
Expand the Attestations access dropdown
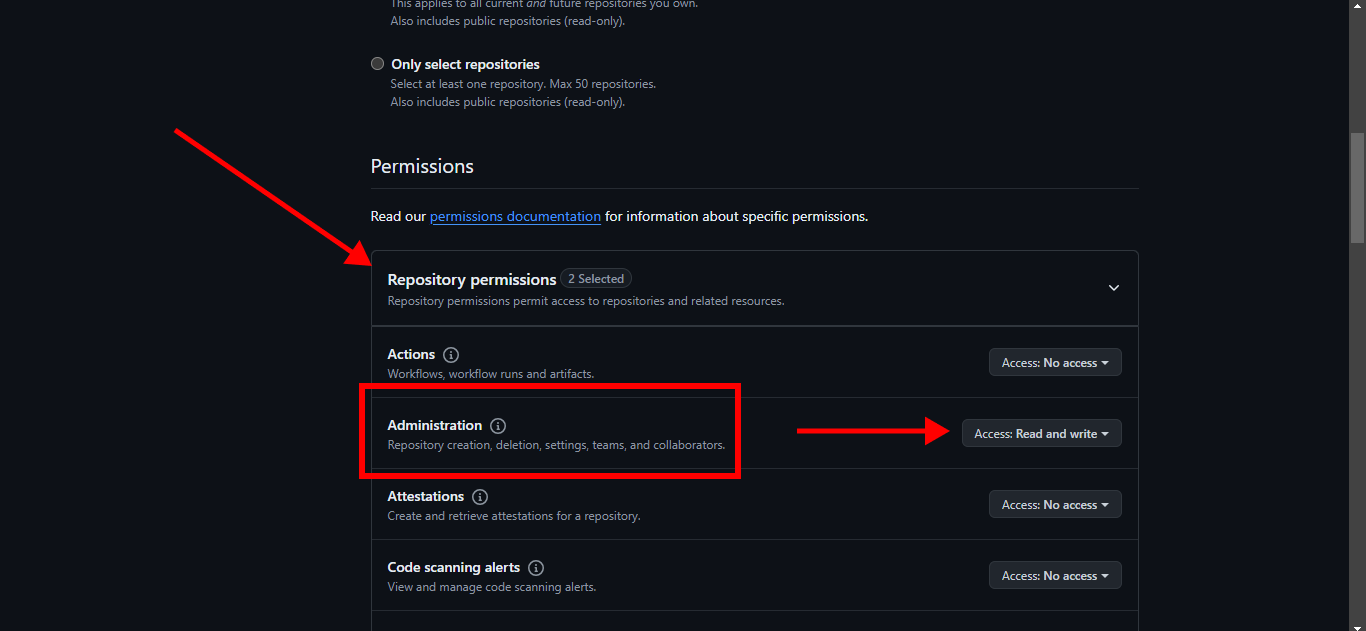[1055, 505]
